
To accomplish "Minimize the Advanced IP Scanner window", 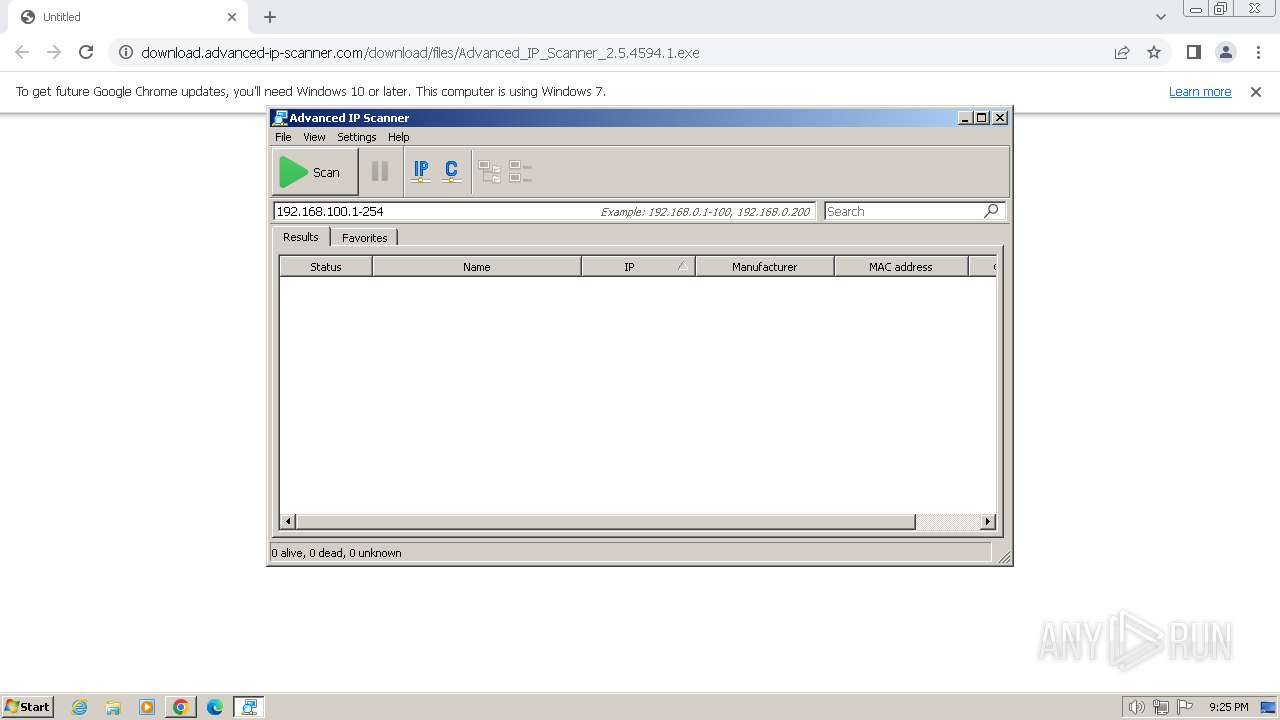I will click(965, 118).
